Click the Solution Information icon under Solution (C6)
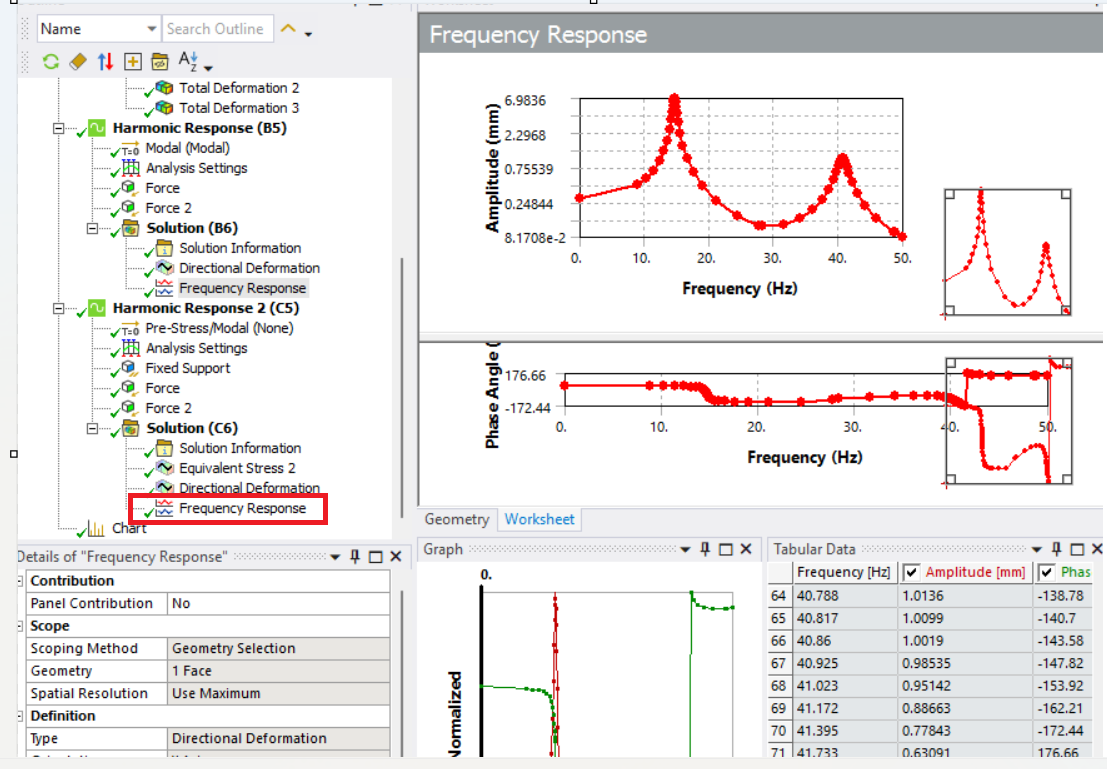 (164, 448)
